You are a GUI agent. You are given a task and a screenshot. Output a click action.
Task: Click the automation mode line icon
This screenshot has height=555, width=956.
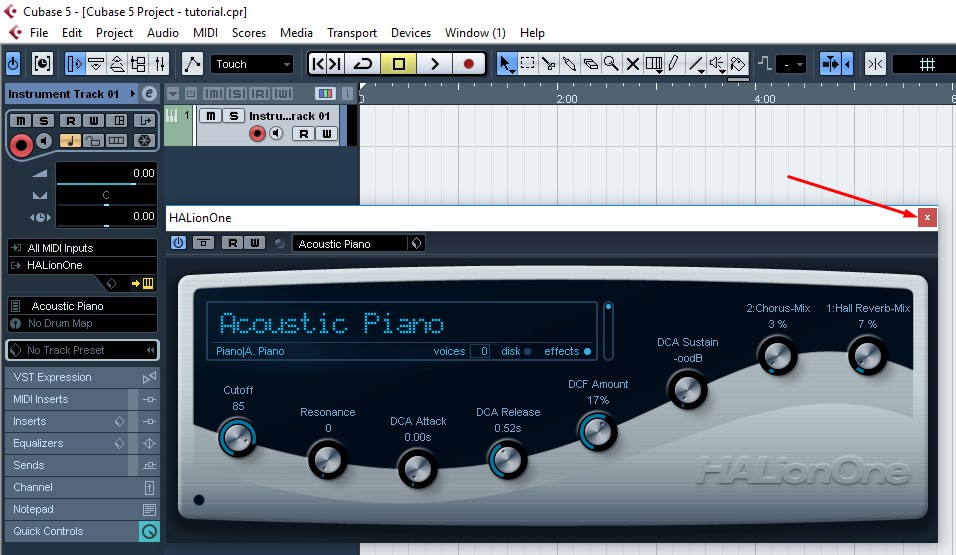[x=192, y=63]
